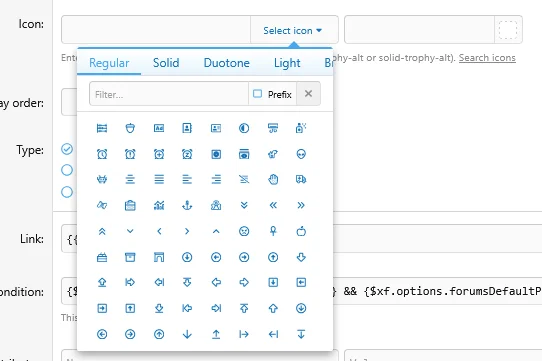Image resolution: width=542 pixels, height=361 pixels.
Task: Choose the double angle left icon
Action: tap(273, 205)
